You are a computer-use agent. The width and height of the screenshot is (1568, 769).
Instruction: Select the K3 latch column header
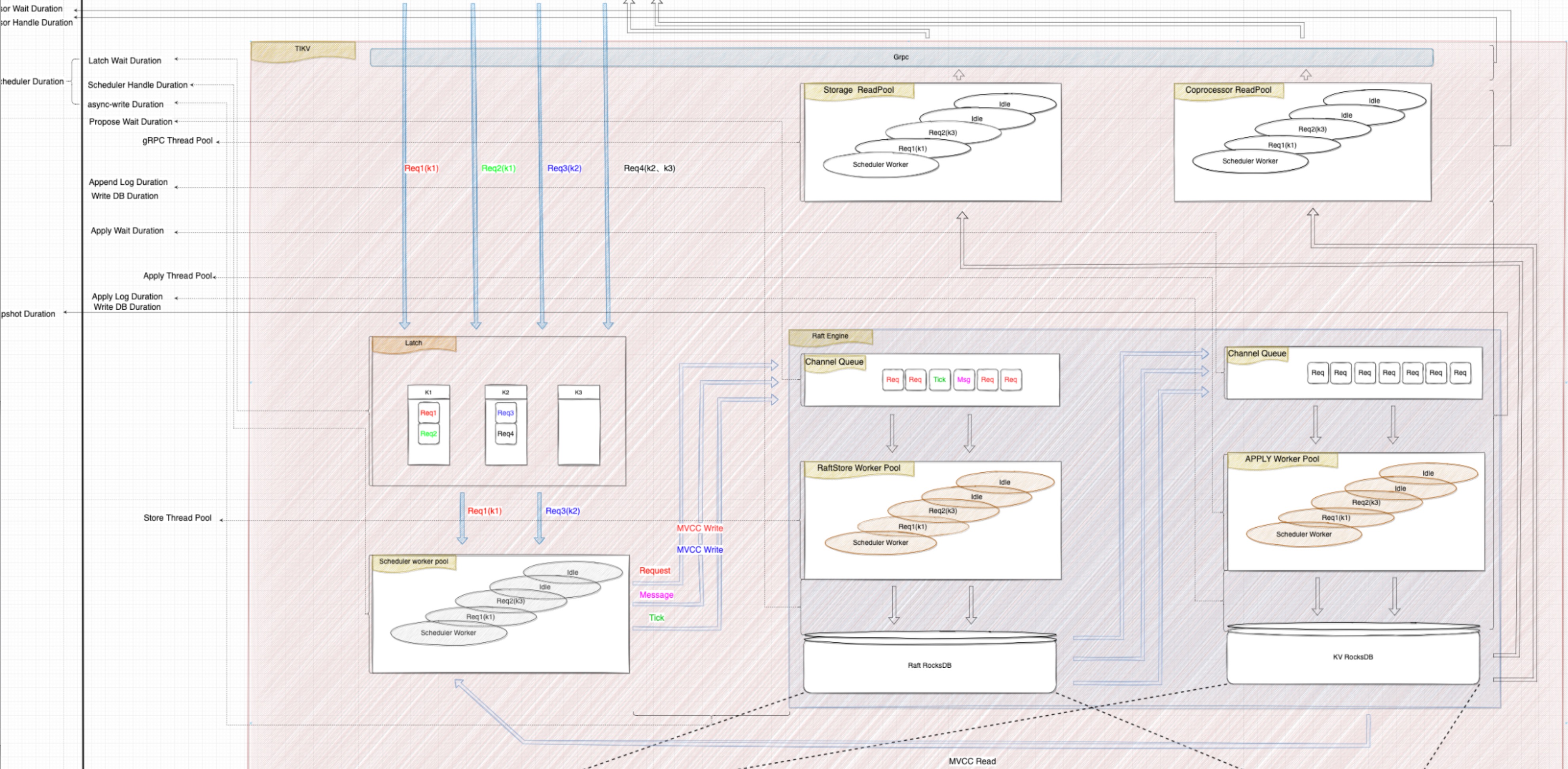coord(578,393)
